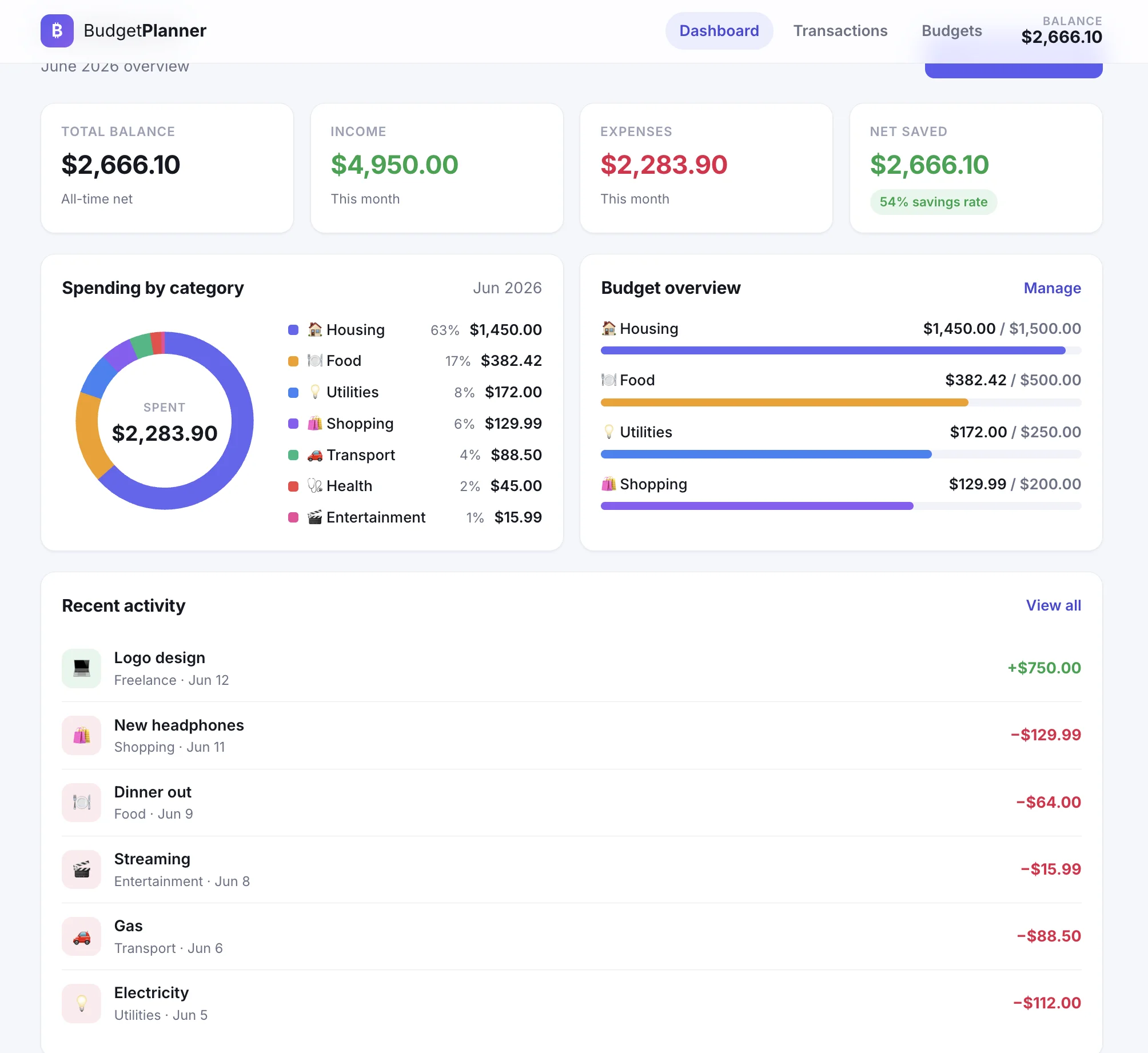Click the Income $4,950.00 amount

tap(394, 165)
